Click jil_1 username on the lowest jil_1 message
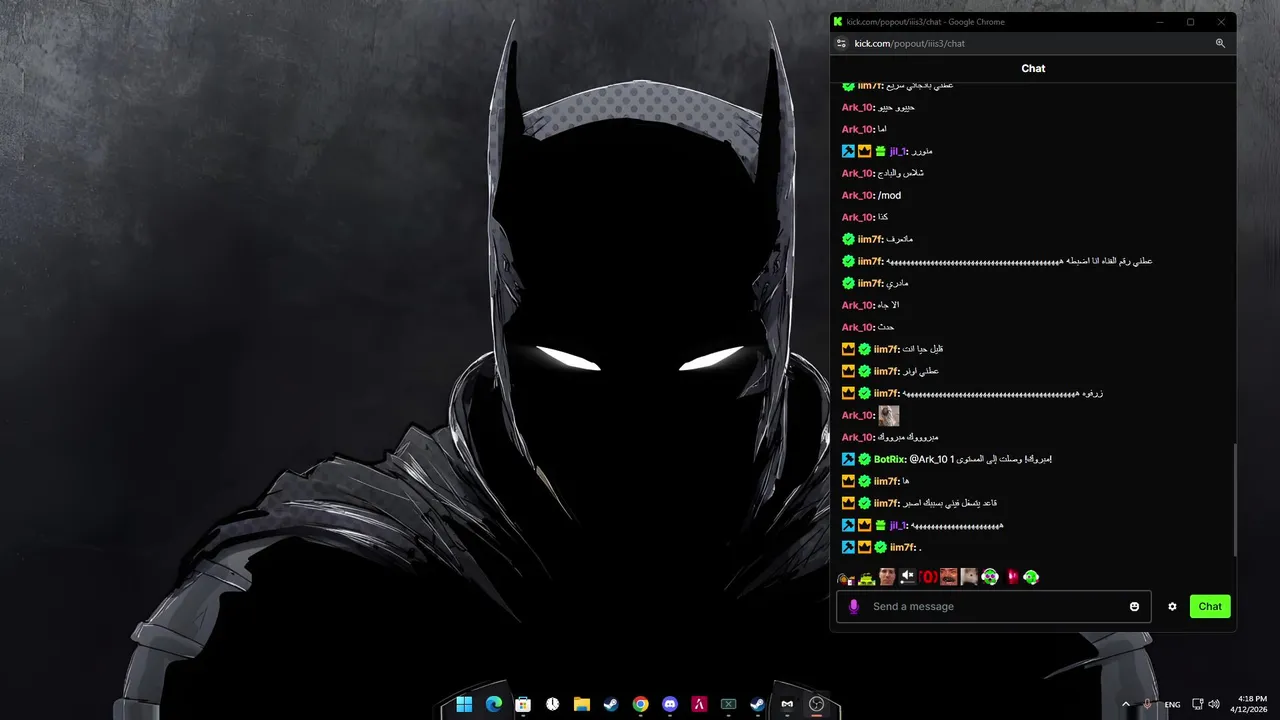 click(x=898, y=525)
